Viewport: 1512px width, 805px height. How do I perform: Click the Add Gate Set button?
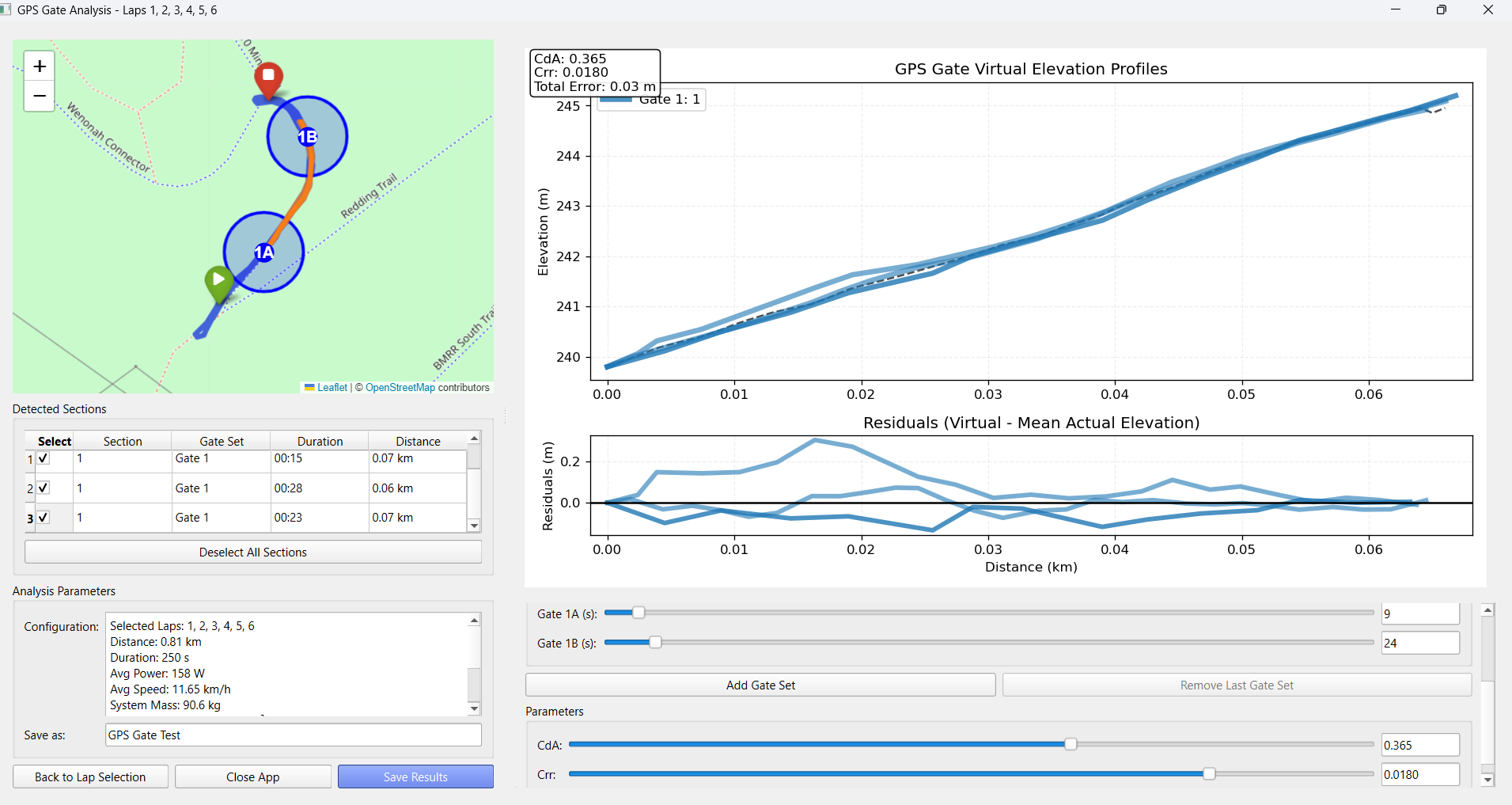[760, 685]
